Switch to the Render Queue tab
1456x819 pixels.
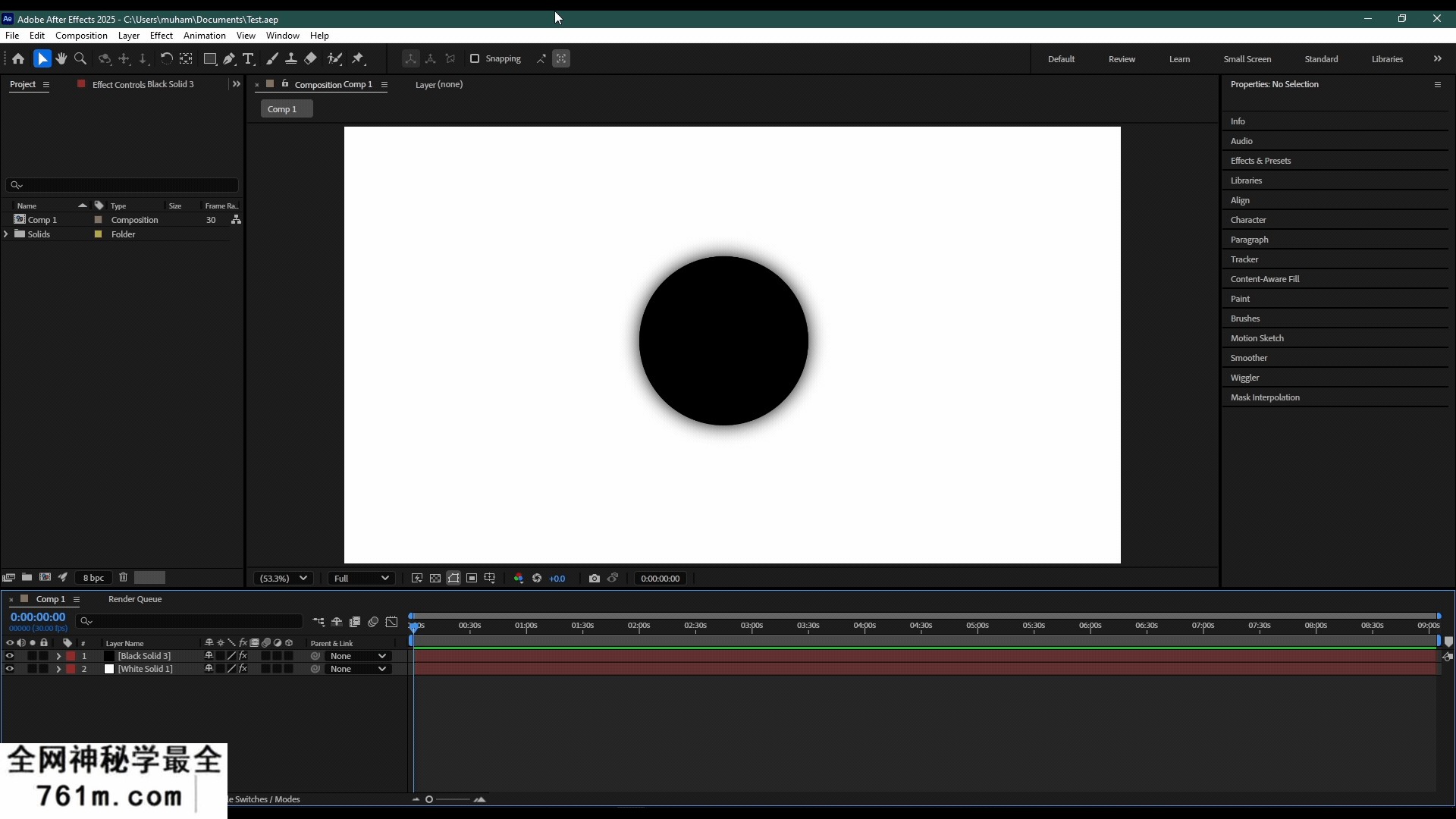click(x=135, y=599)
